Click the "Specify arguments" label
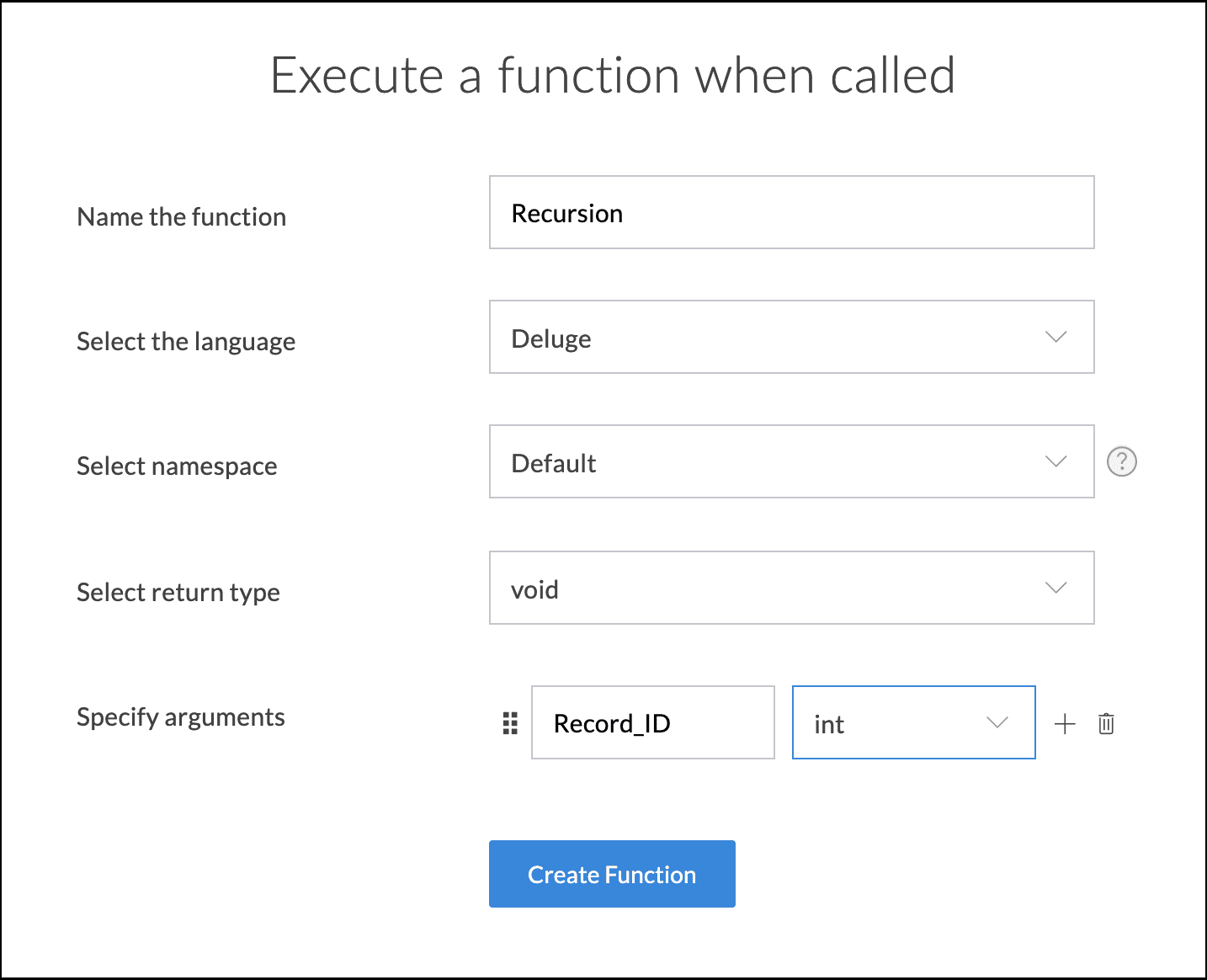 coord(181,716)
